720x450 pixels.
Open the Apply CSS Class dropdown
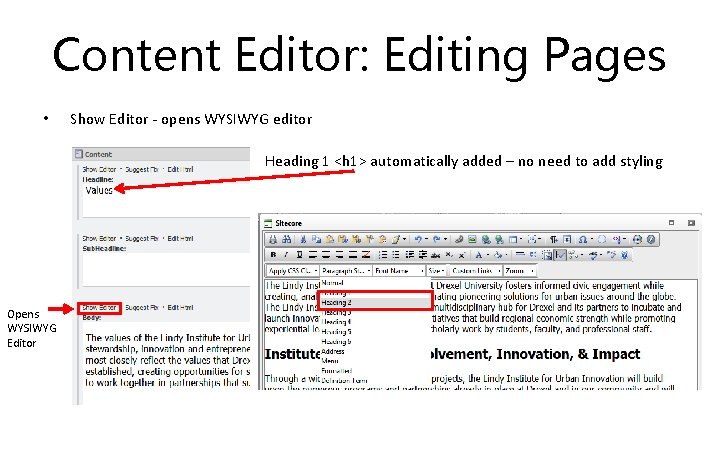point(292,271)
